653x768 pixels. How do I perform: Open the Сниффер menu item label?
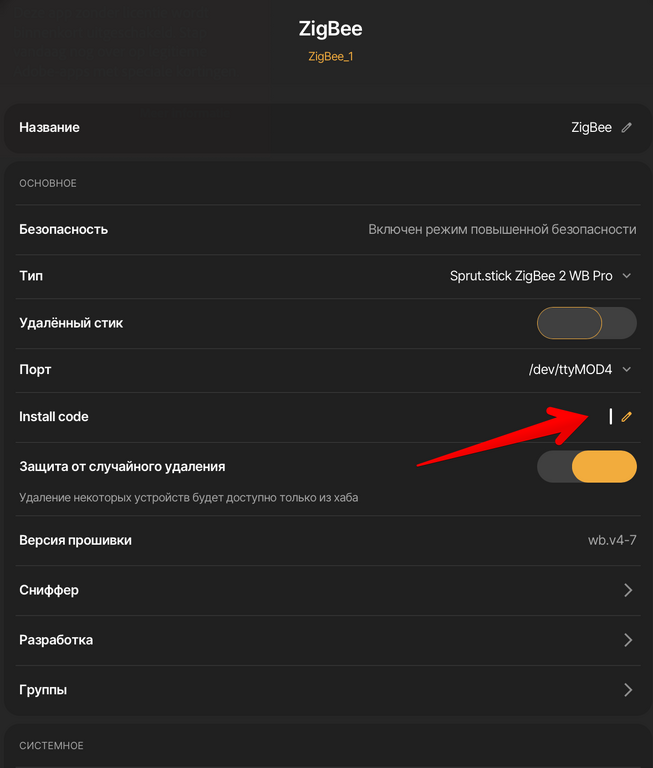pyautogui.click(x=49, y=590)
